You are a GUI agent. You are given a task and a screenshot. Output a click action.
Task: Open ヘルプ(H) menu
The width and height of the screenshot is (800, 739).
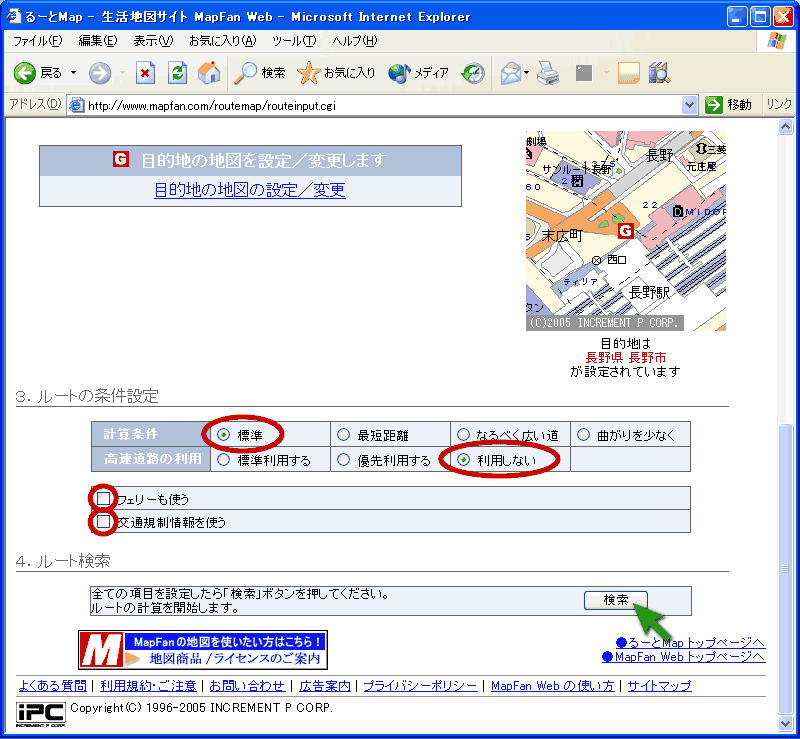tap(355, 41)
